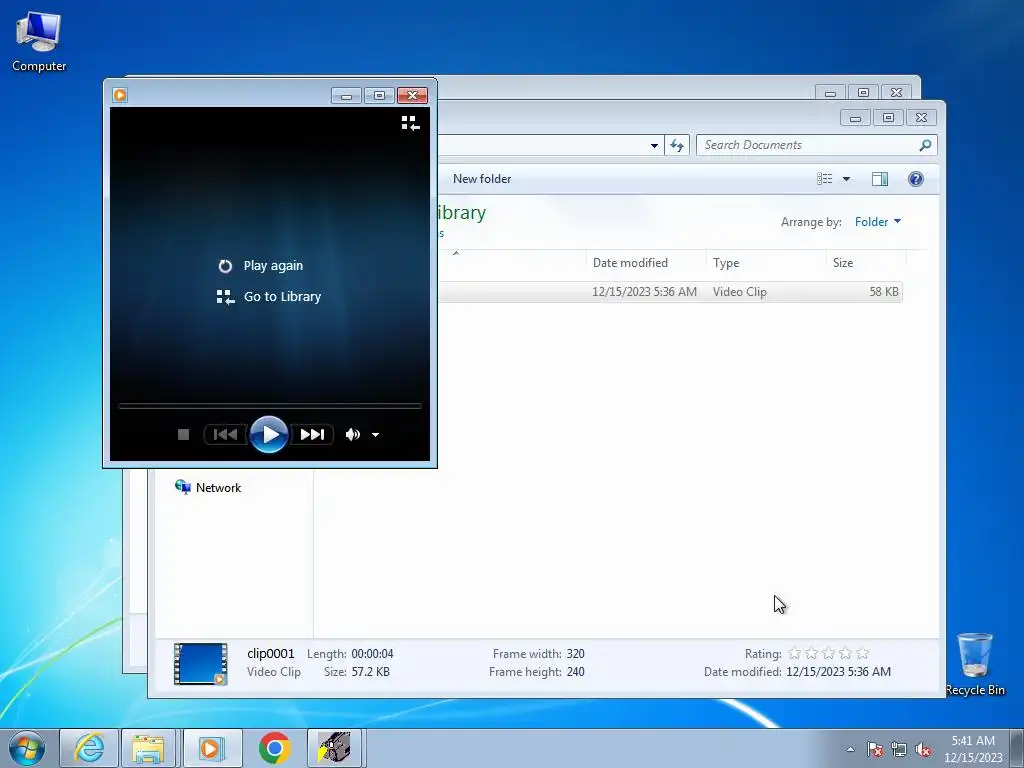1024x768 pixels.
Task: Open the view options dropdown arrow
Action: pos(846,179)
